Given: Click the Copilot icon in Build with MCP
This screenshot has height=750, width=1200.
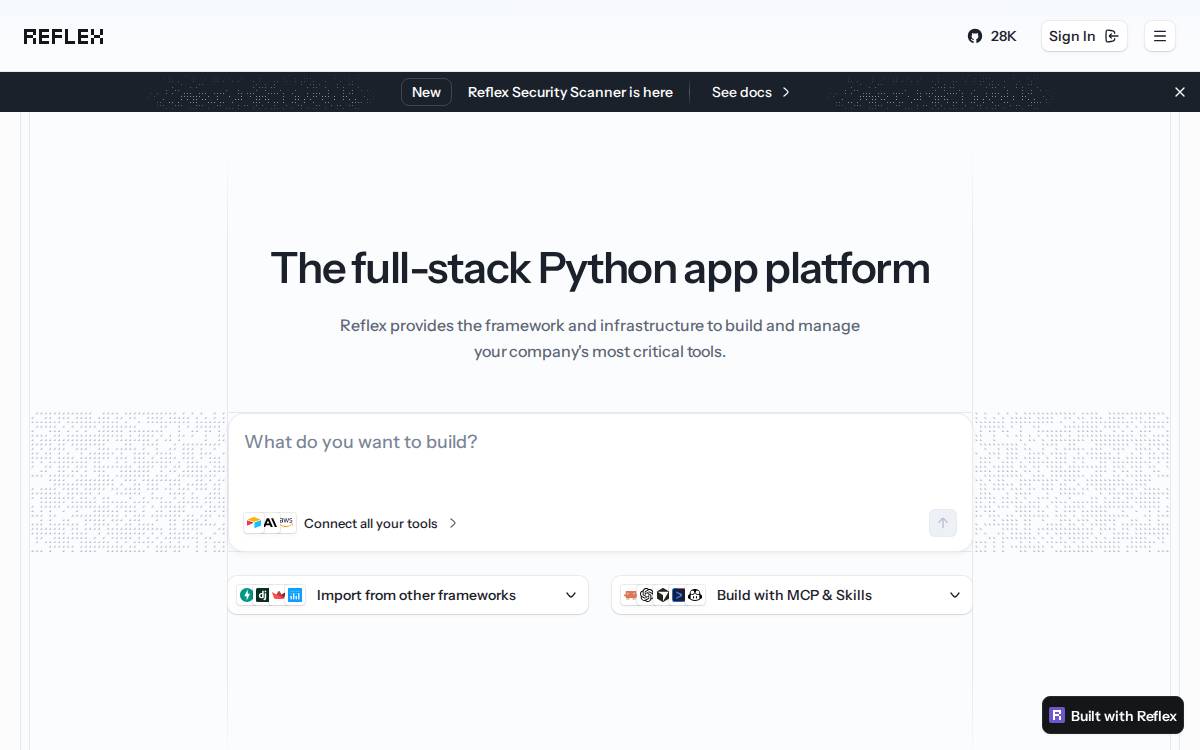Looking at the screenshot, I should pos(695,595).
